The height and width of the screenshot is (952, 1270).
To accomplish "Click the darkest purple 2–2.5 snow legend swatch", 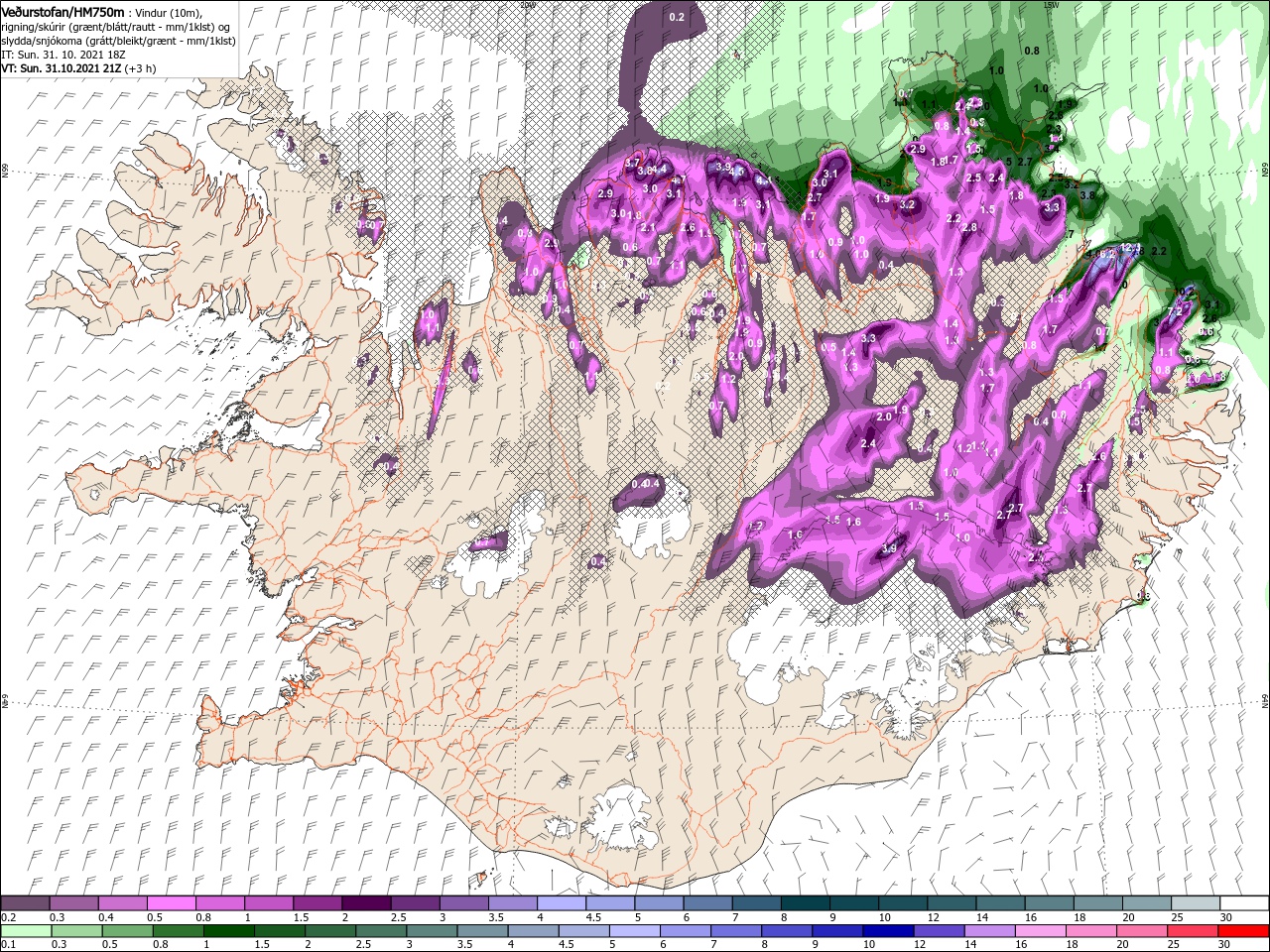I will (366, 904).
